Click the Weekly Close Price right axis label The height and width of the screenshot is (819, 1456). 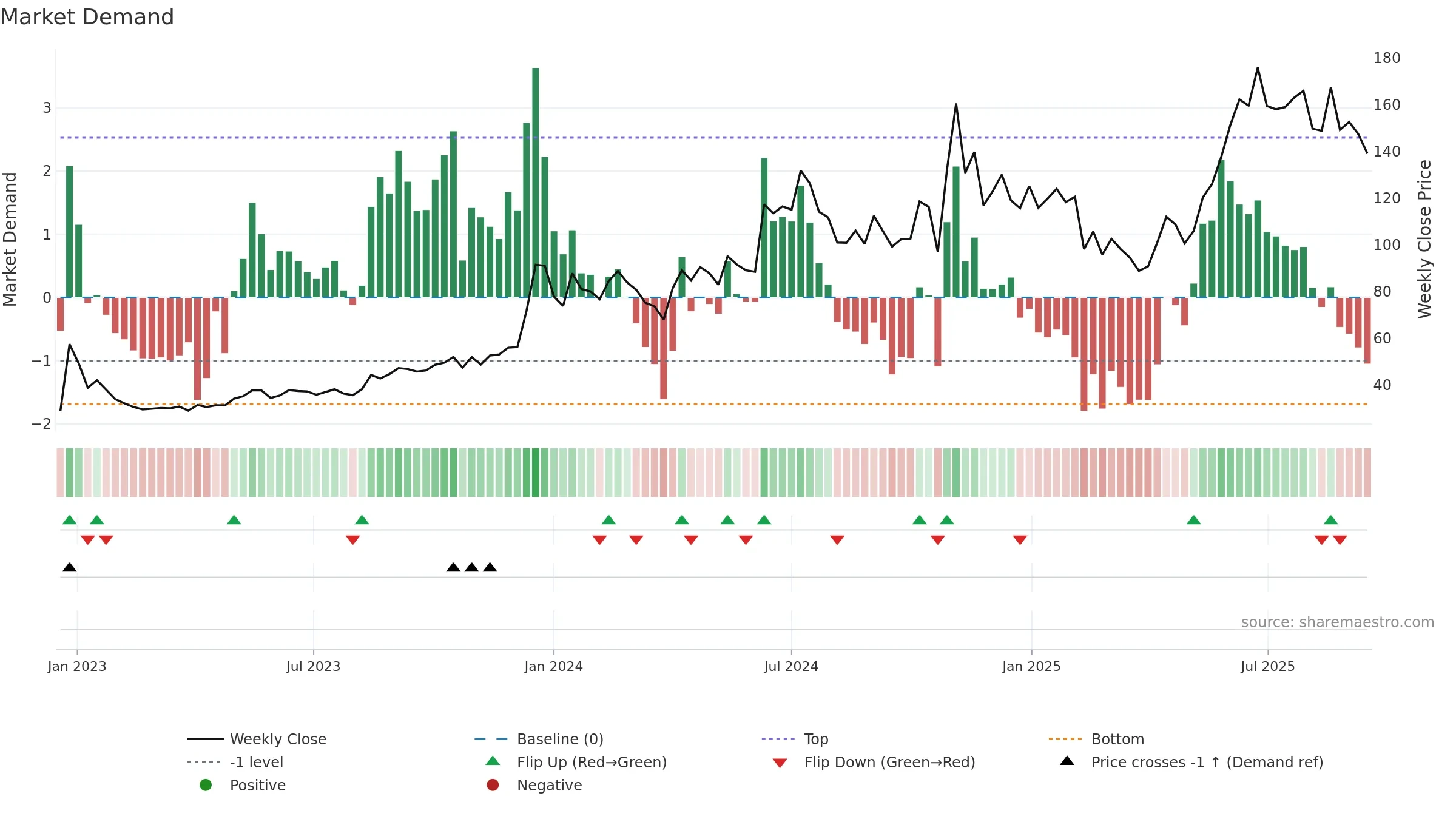[1424, 239]
